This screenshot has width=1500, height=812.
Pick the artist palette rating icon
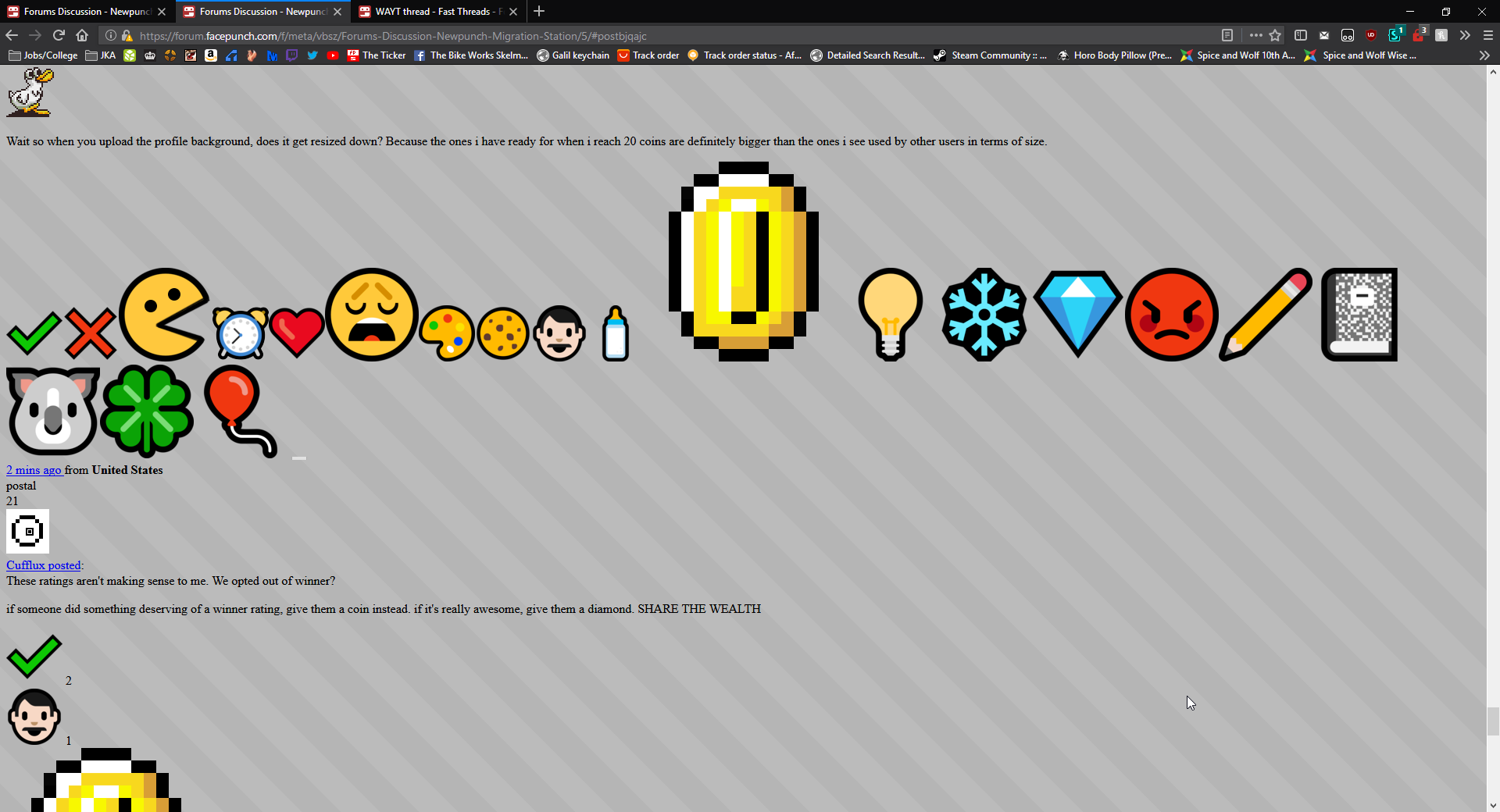447,333
